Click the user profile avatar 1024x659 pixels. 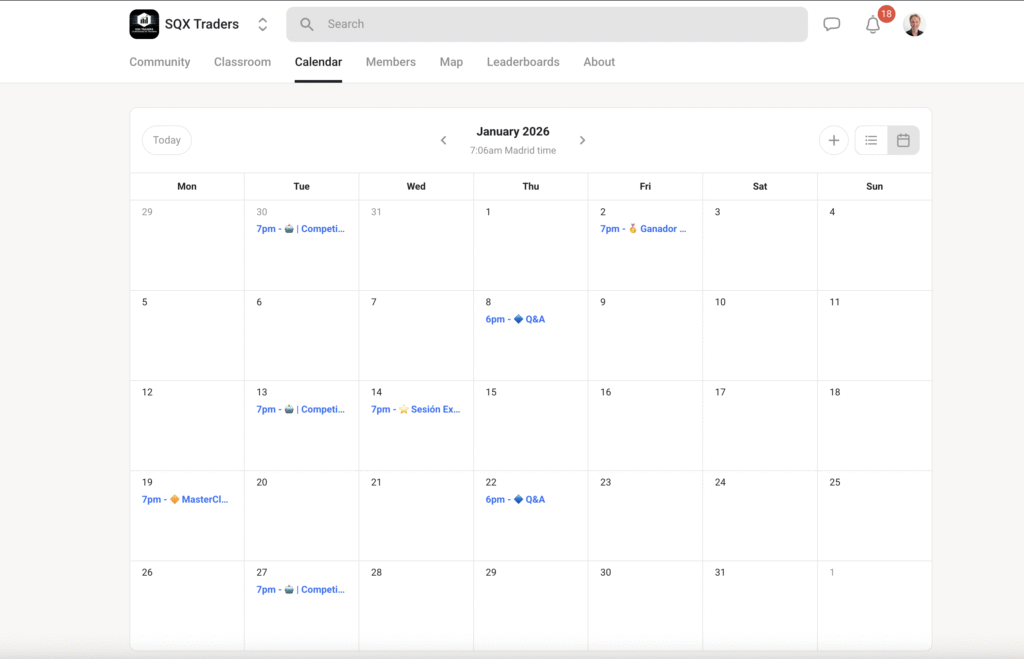point(914,25)
